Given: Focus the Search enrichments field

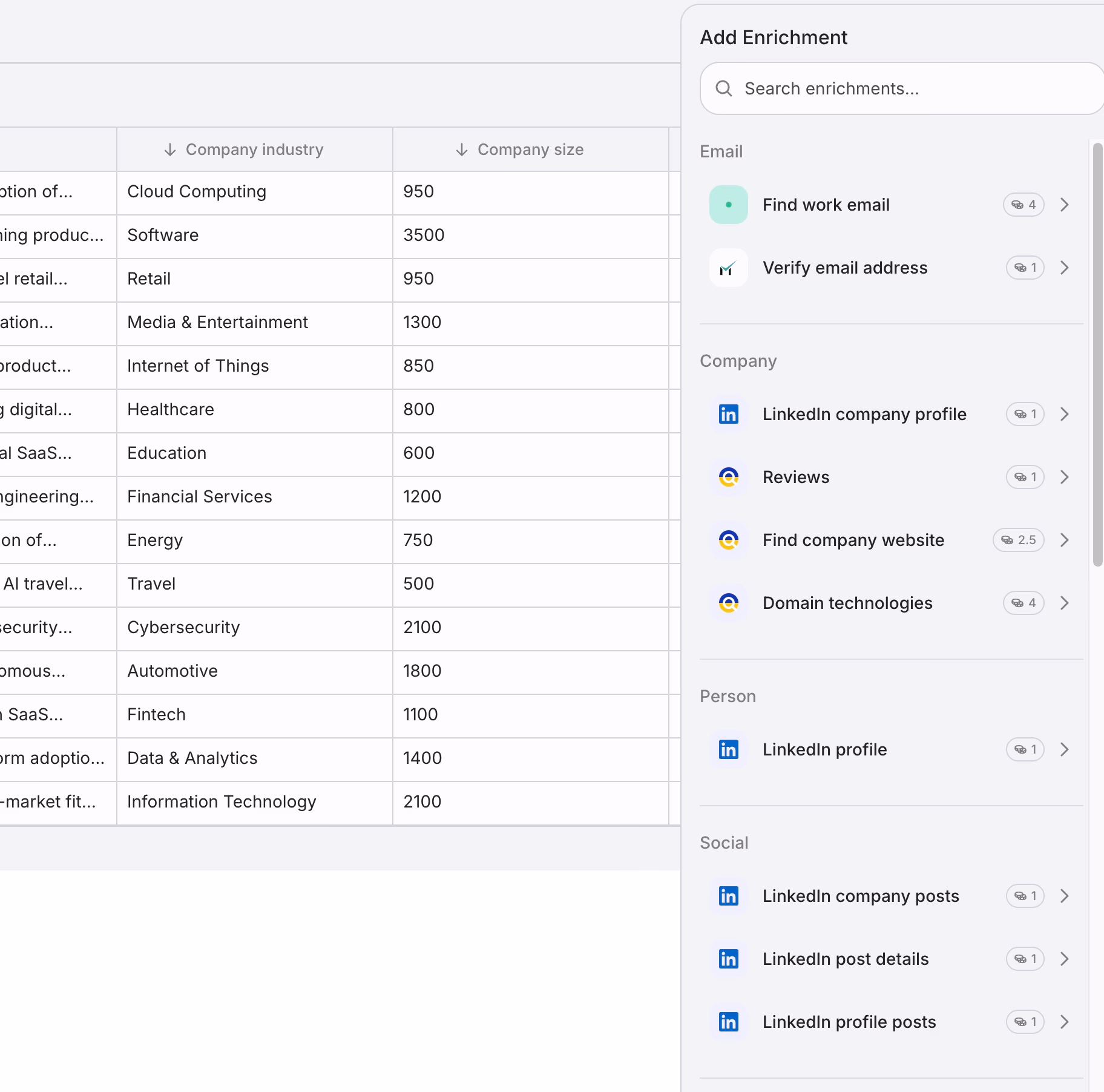Looking at the screenshot, I should (x=902, y=88).
